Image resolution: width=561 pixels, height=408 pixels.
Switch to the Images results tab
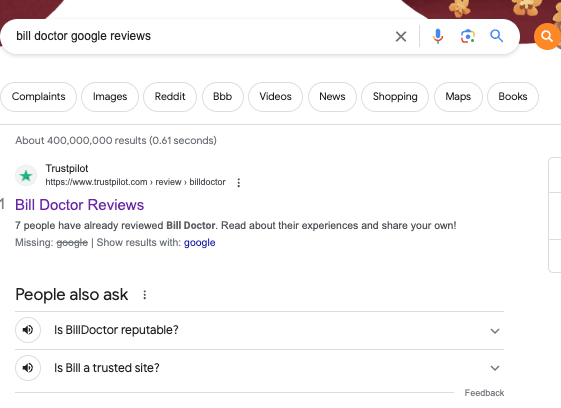click(110, 97)
